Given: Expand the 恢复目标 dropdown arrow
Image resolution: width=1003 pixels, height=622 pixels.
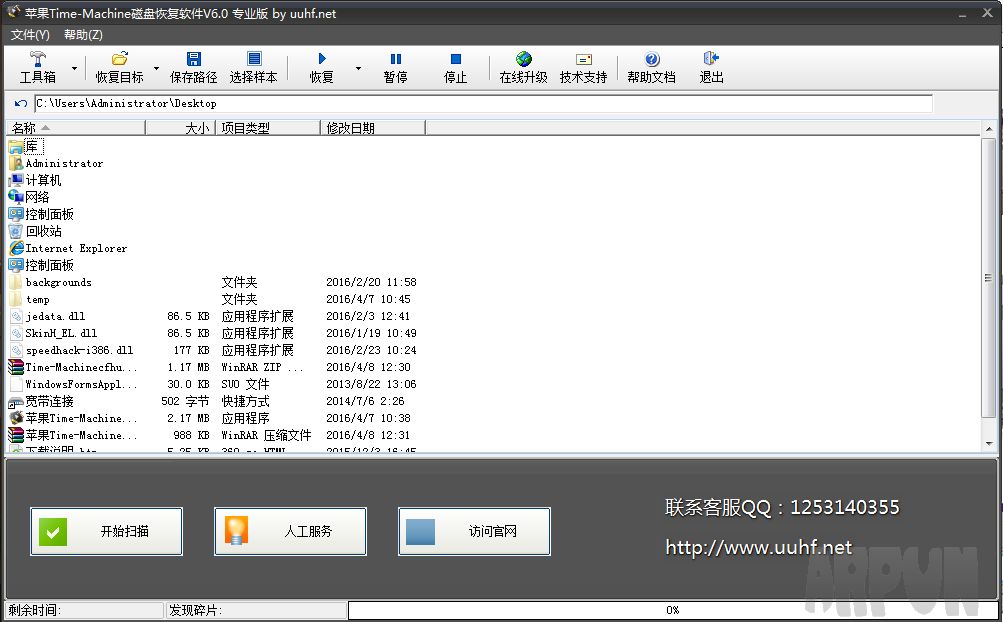Looking at the screenshot, I should 156,68.
